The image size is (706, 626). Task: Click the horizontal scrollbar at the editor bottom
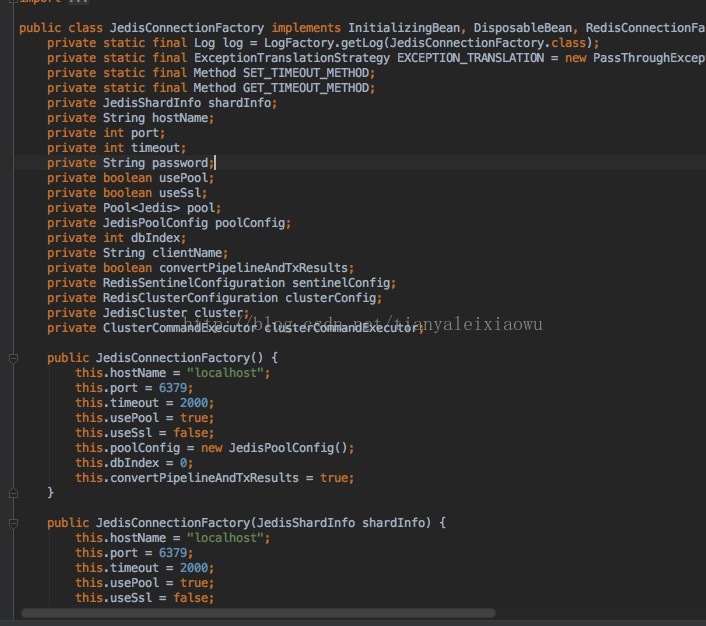tap(258, 613)
